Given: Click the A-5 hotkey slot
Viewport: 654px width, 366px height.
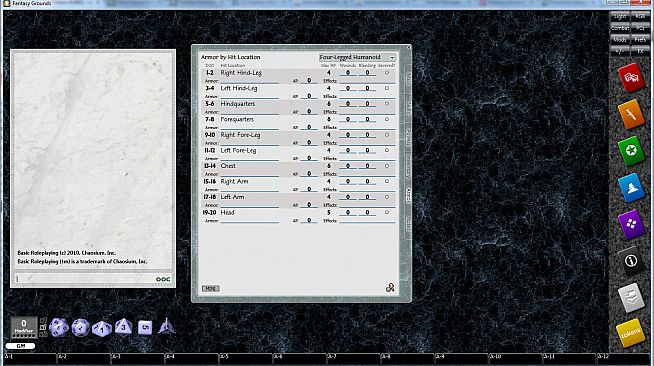Looking at the screenshot, I should [245, 358].
